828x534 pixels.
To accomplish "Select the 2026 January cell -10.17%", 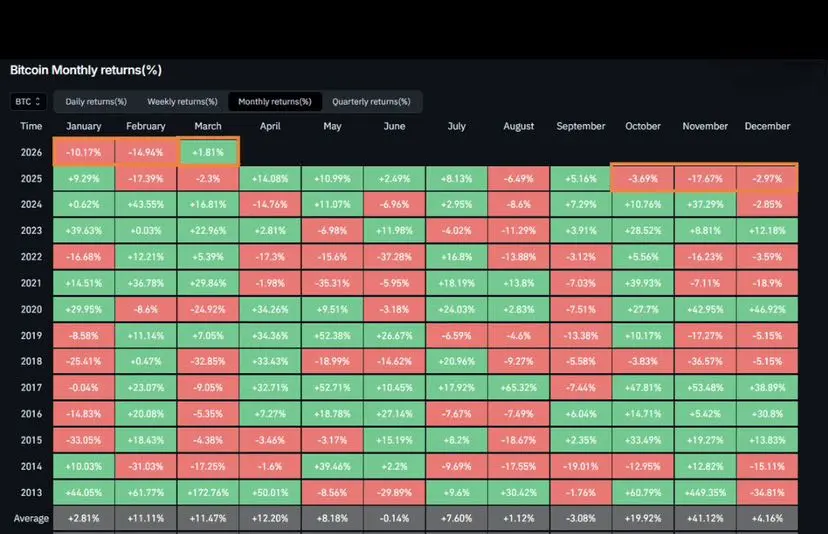I will click(x=84, y=152).
